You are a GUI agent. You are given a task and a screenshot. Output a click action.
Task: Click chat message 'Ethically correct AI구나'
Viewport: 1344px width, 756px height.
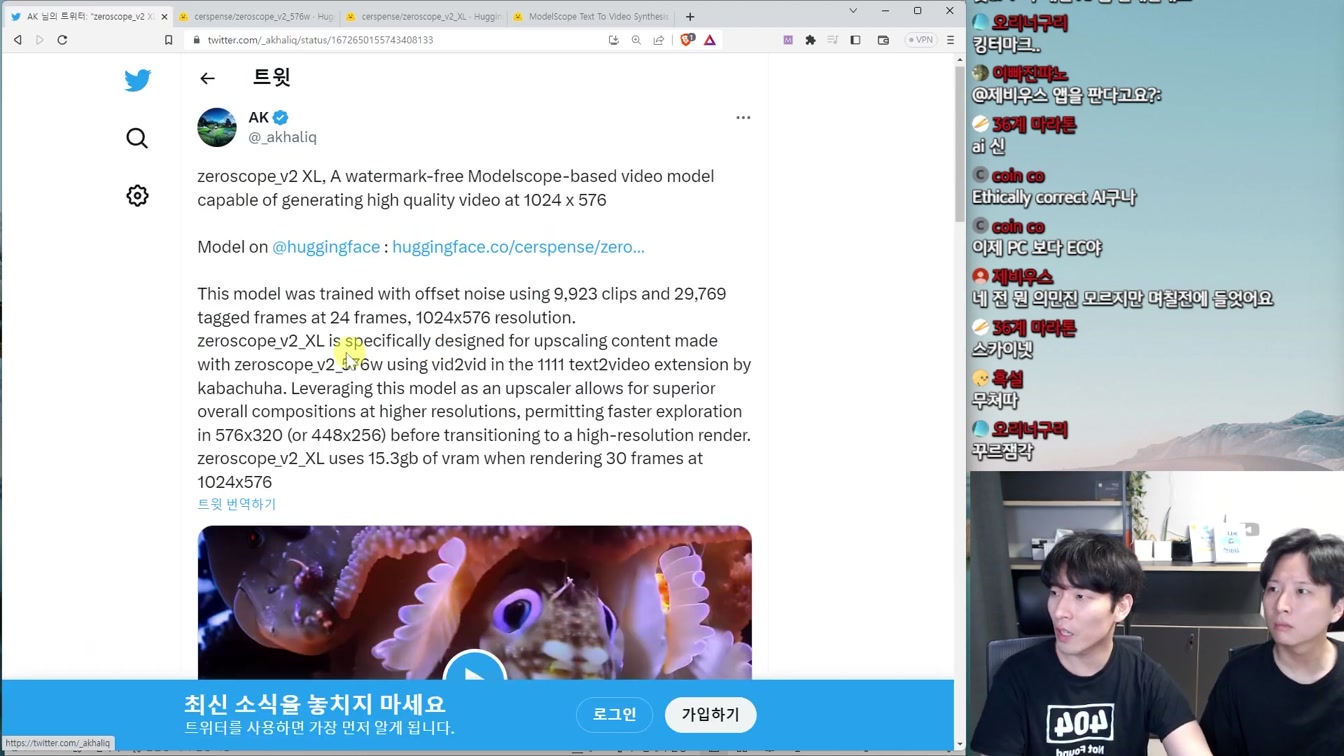point(1054,197)
